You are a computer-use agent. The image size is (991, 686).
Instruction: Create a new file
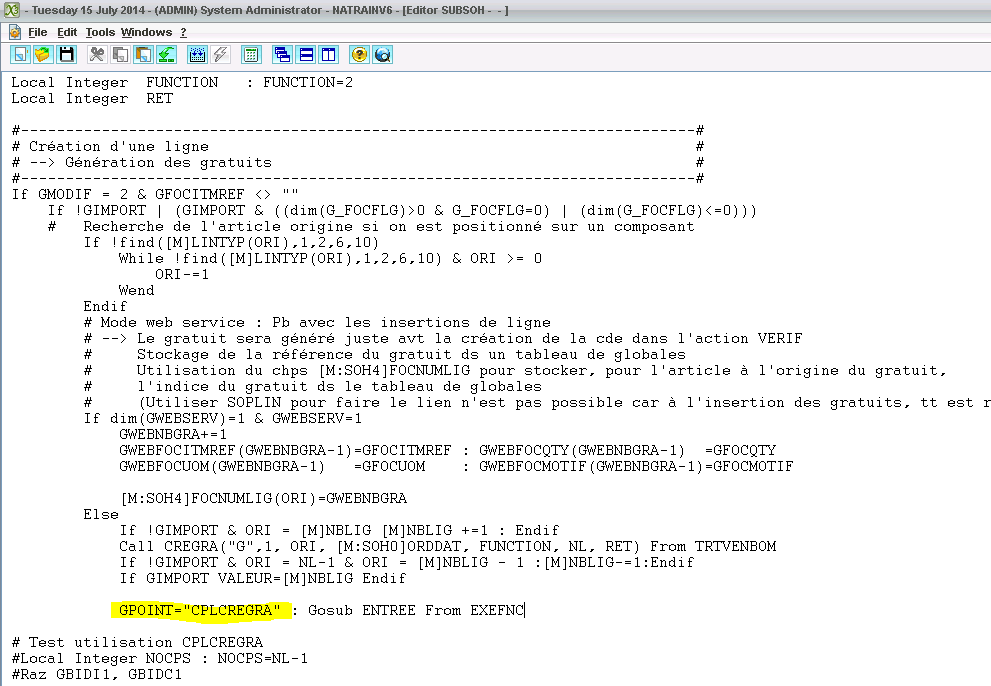point(21,54)
